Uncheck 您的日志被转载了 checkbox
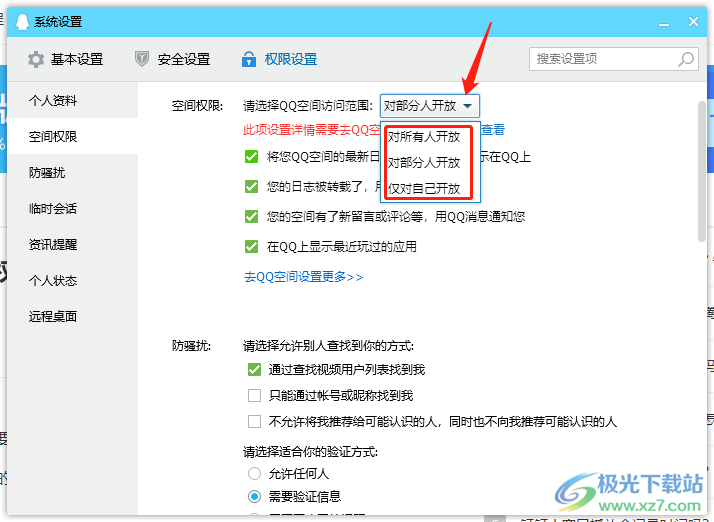 pyautogui.click(x=251, y=186)
